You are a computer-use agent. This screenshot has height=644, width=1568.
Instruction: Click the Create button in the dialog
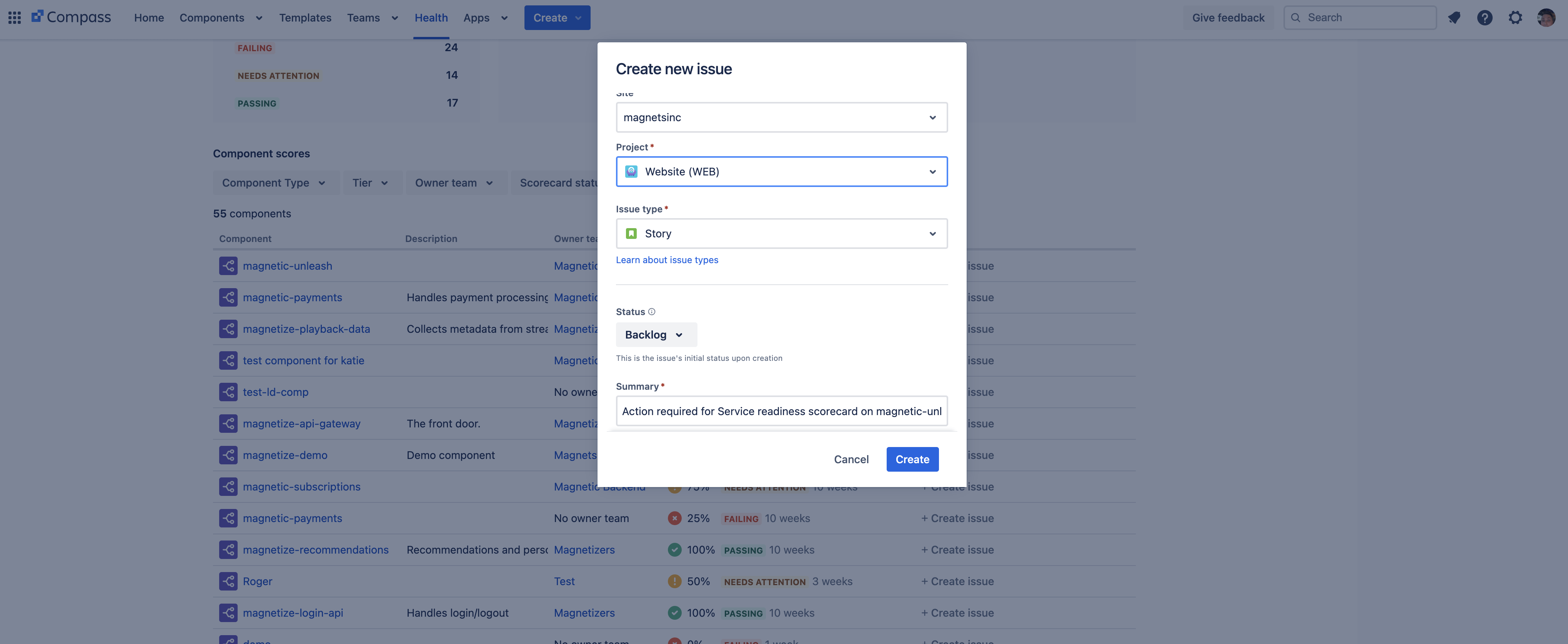tap(912, 459)
